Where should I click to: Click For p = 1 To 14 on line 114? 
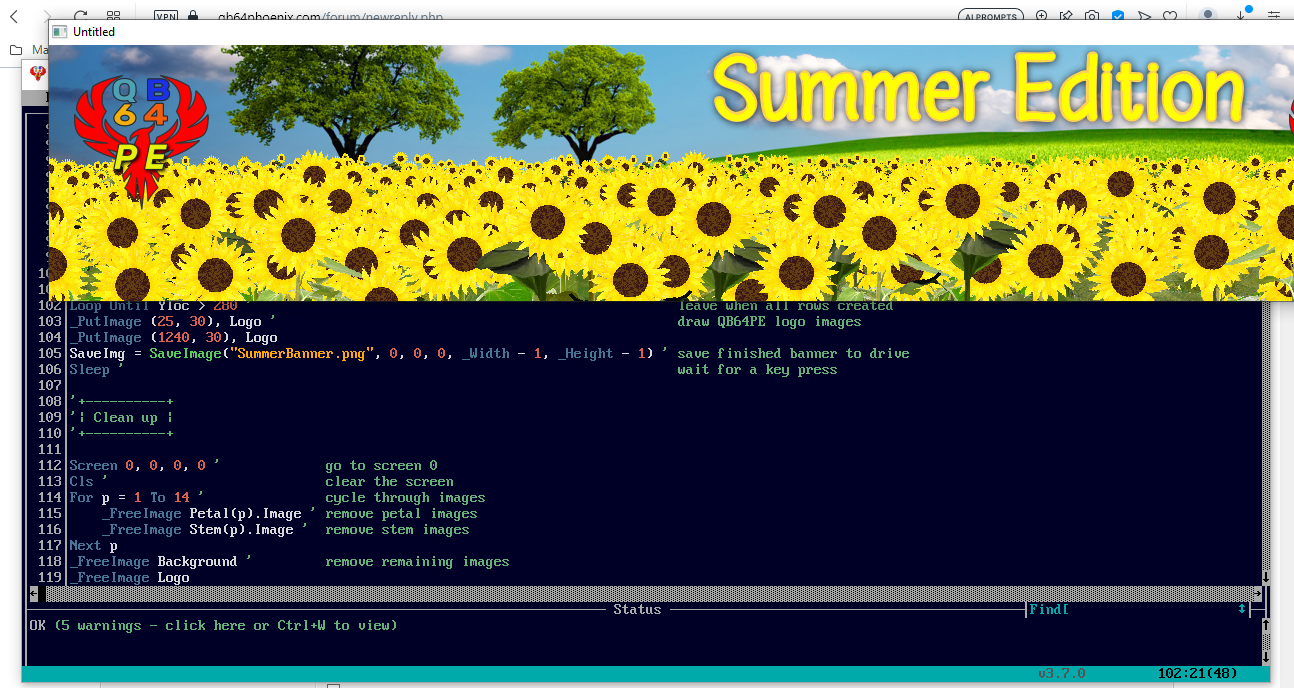click(x=129, y=497)
